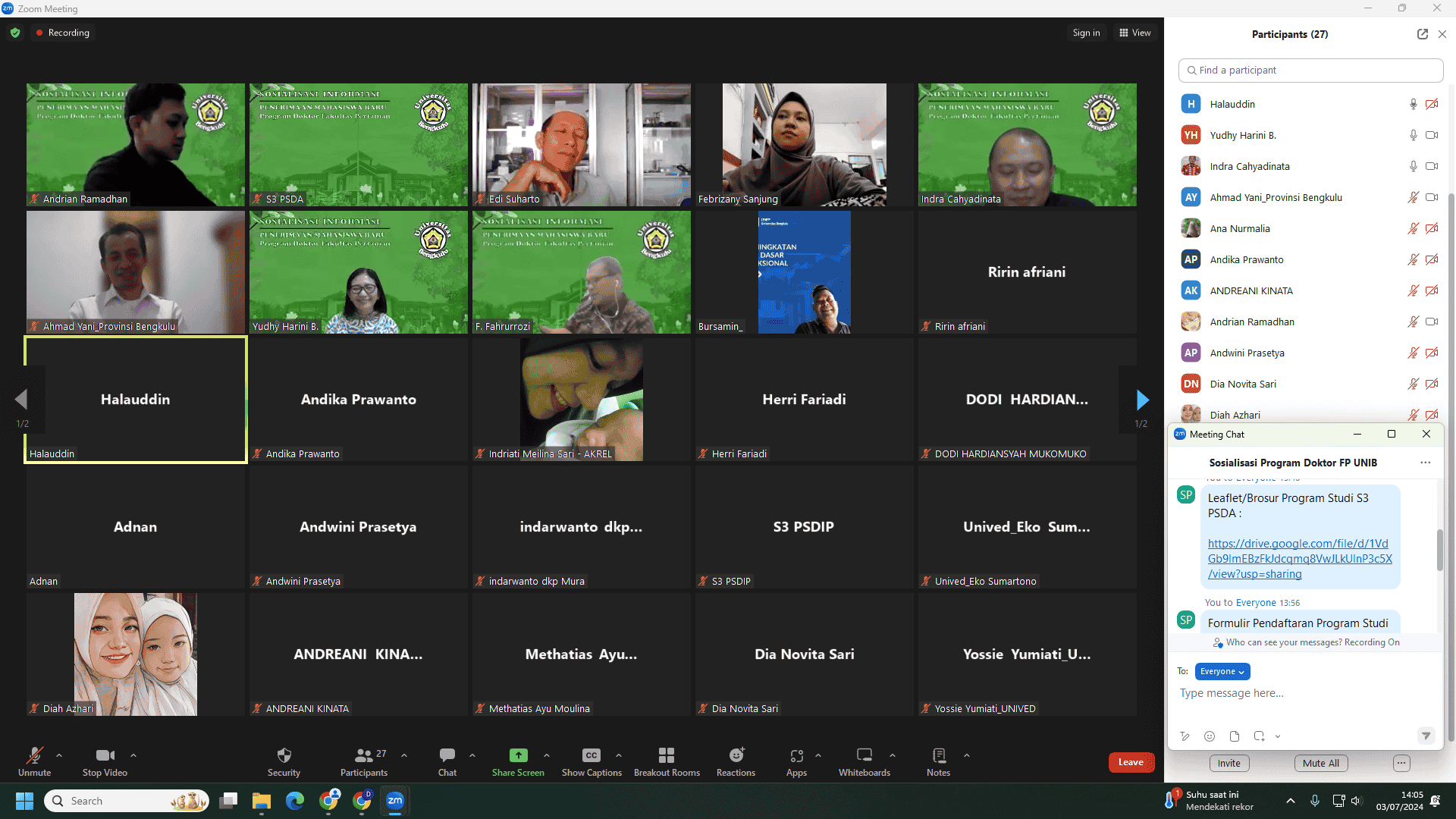1456x819 pixels.
Task: Expand the Chat options caret
Action: pyautogui.click(x=472, y=755)
